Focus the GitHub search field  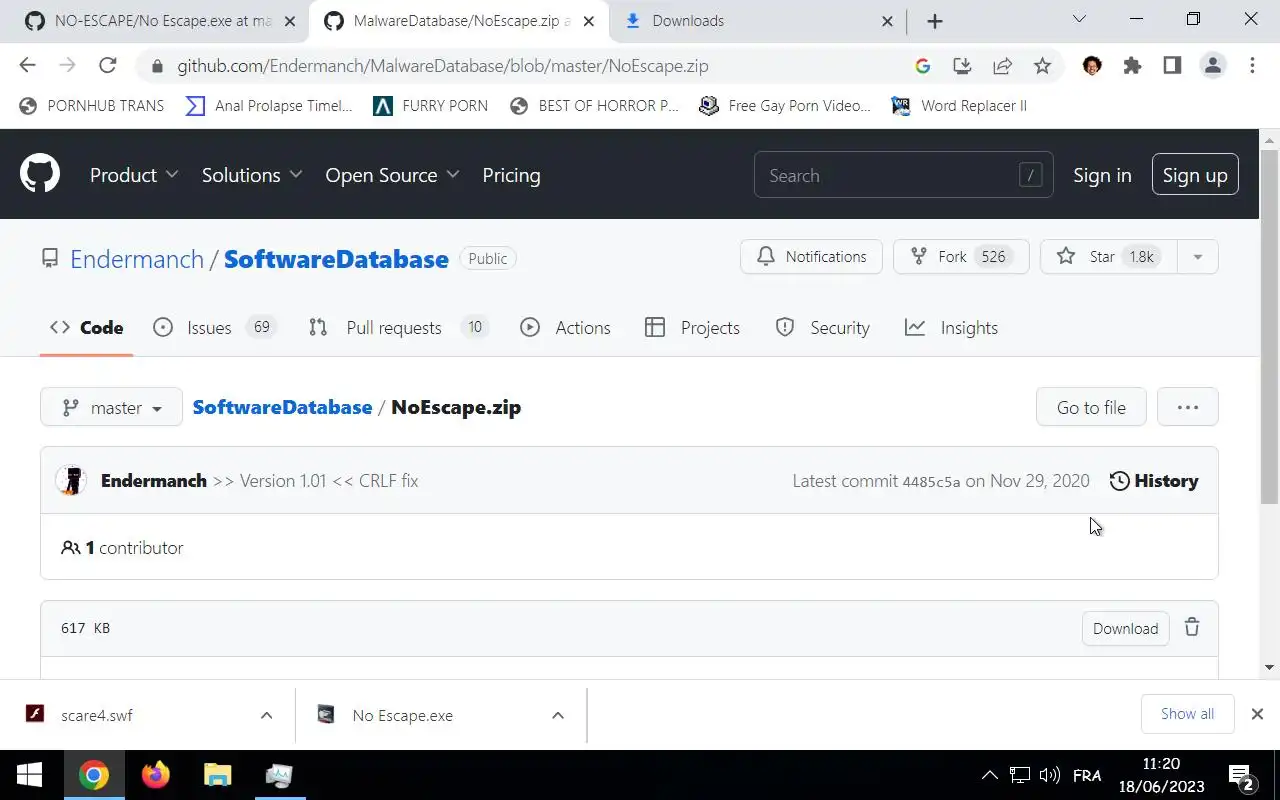[903, 175]
